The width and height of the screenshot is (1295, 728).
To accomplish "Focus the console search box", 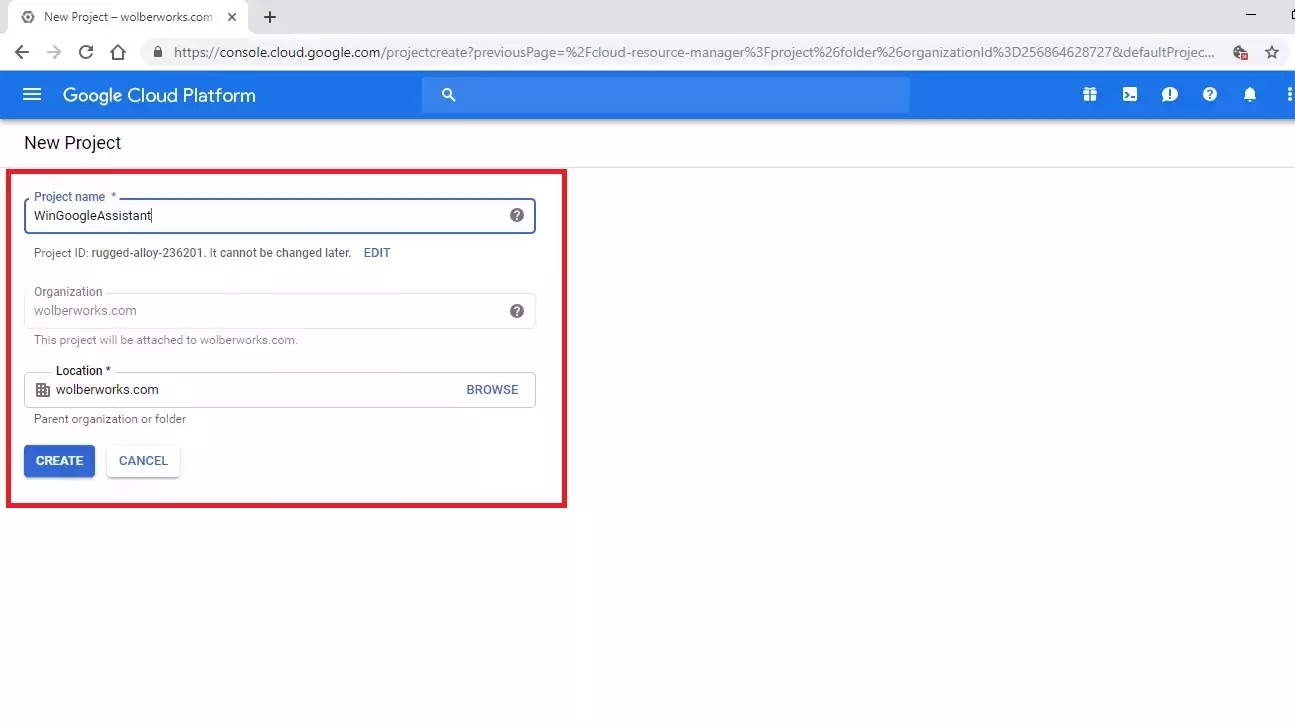I will (665, 95).
